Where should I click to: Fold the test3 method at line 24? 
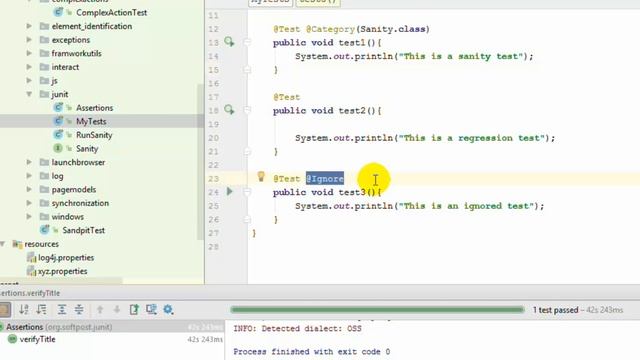247,191
